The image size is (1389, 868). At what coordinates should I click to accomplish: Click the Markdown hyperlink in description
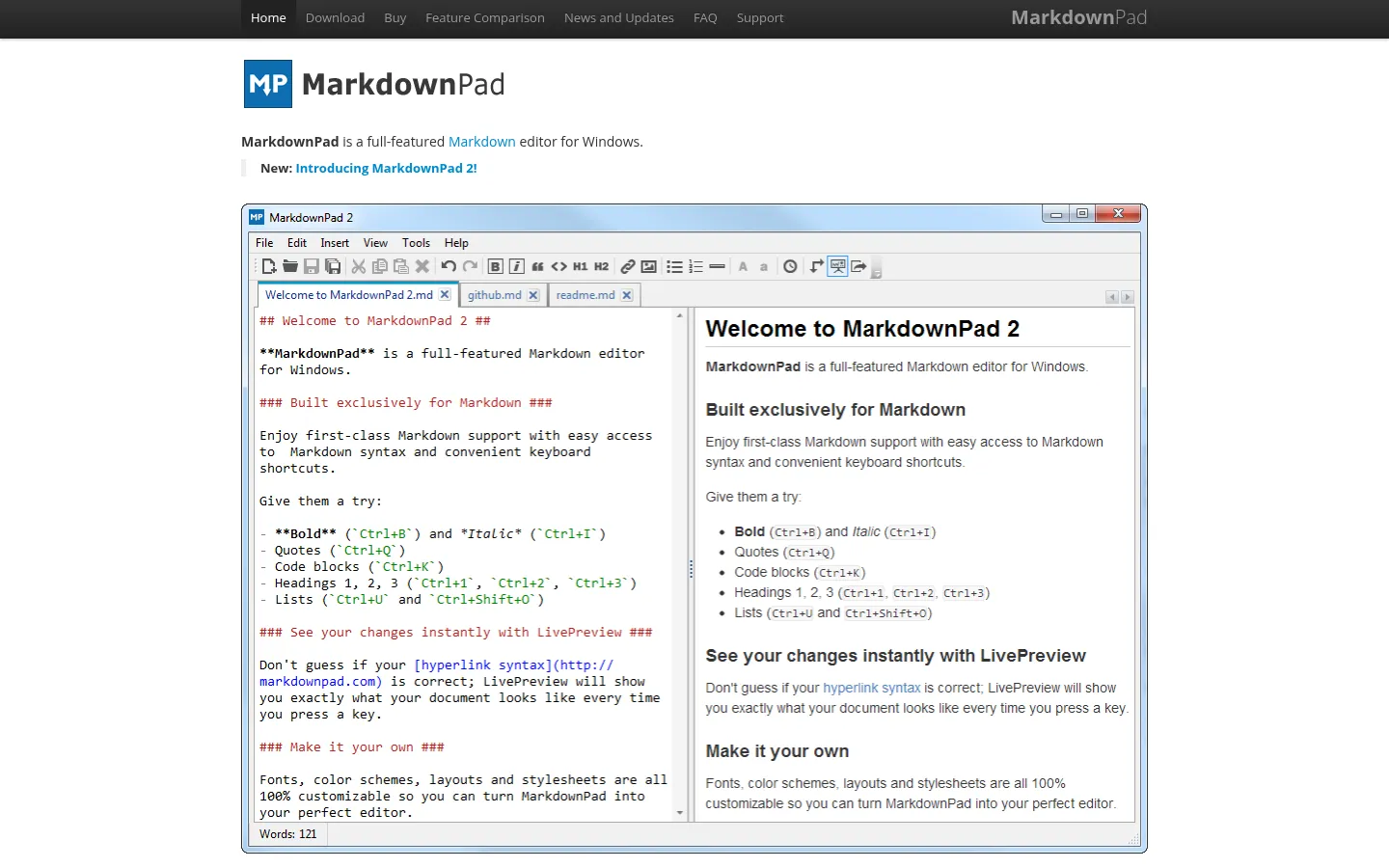coord(482,142)
